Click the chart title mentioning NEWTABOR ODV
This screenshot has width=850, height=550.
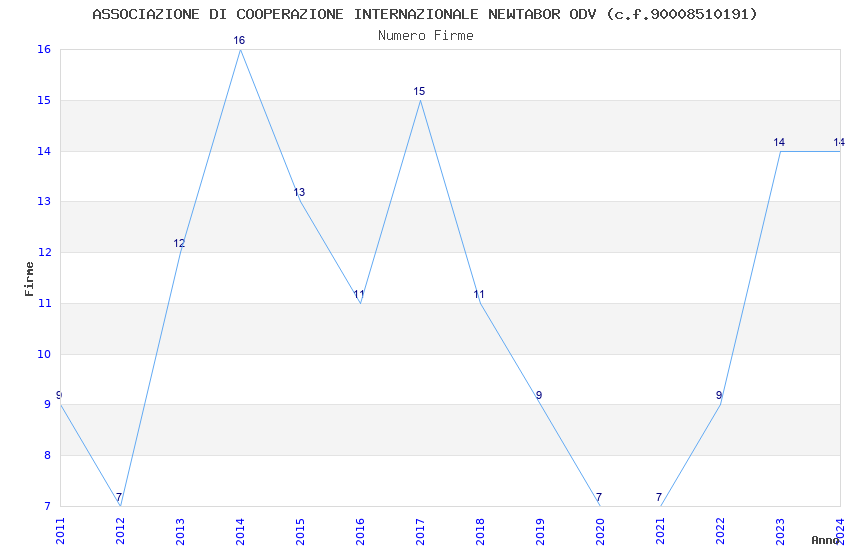(x=424, y=14)
